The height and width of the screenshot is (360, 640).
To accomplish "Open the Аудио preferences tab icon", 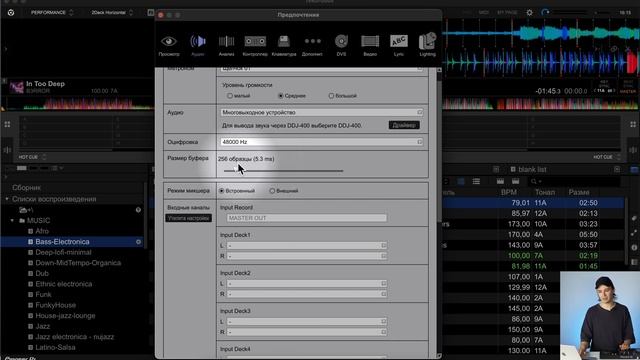I will coord(198,41).
